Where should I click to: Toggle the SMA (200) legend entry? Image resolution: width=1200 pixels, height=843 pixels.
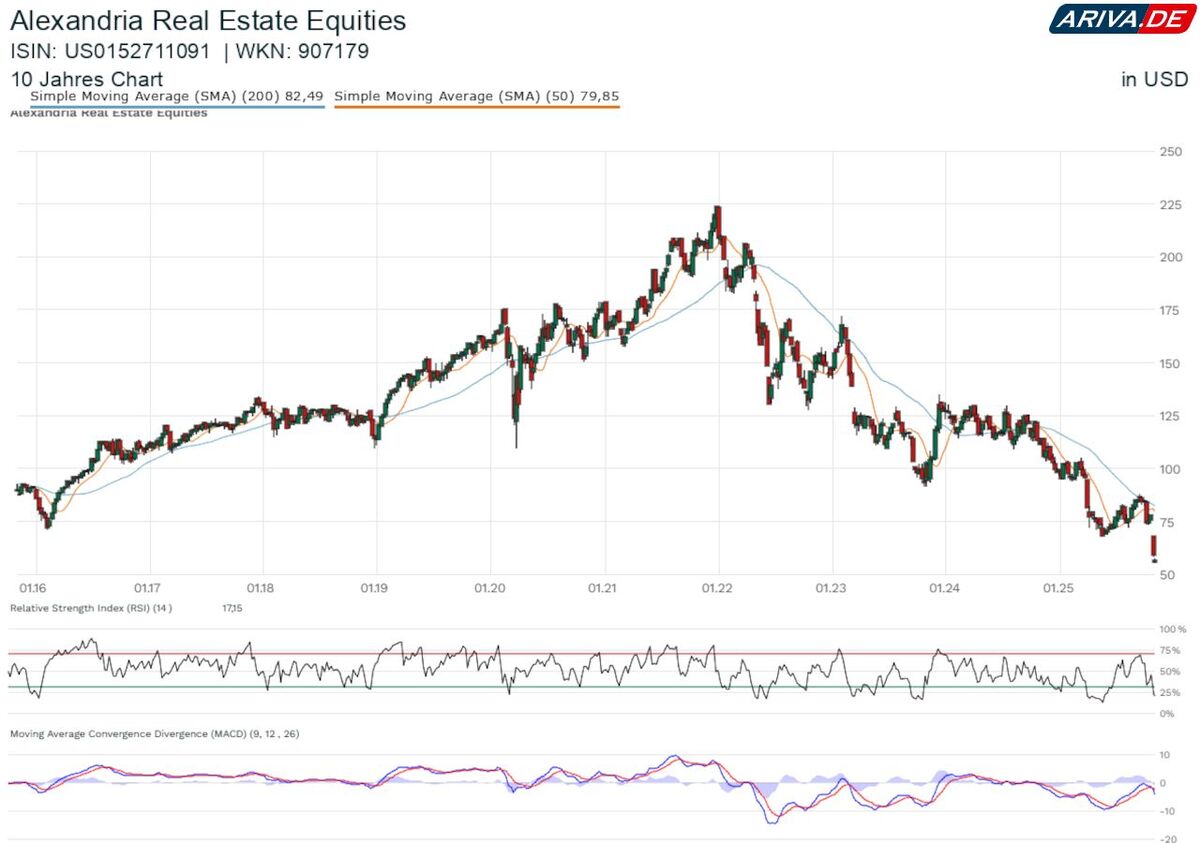[x=177, y=96]
